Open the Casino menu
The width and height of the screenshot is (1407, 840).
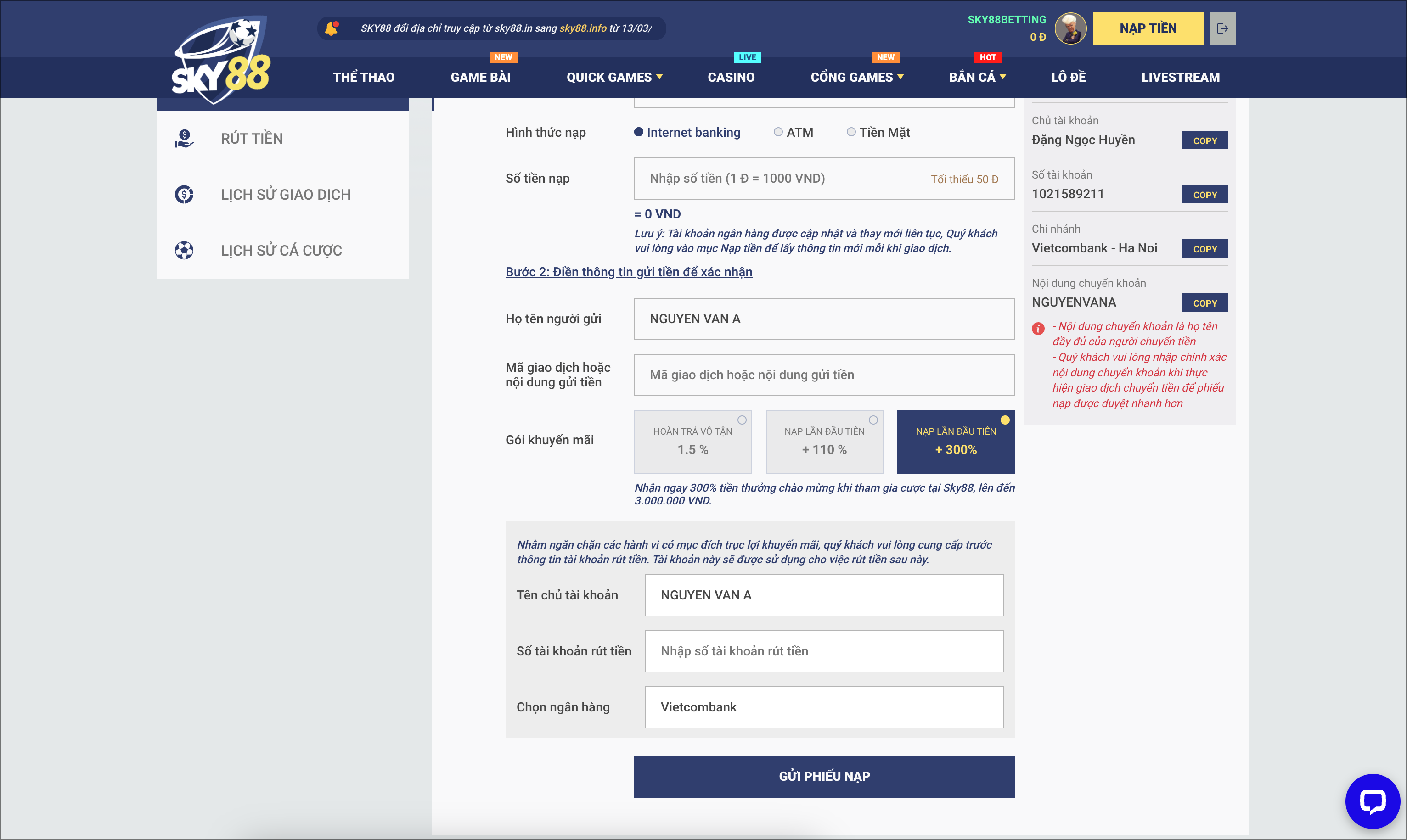pyautogui.click(x=731, y=77)
